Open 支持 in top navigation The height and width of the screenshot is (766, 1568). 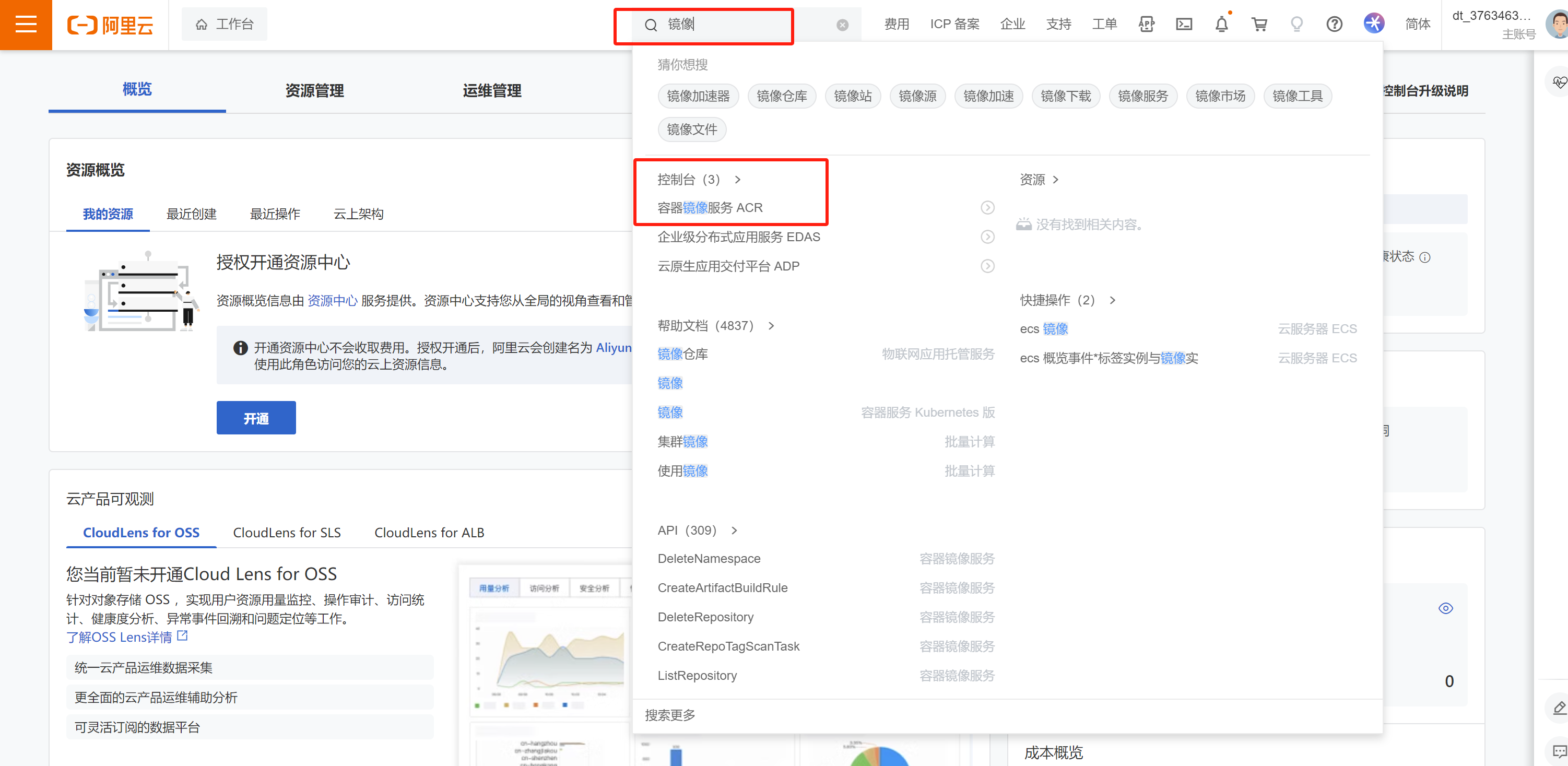[1058, 25]
